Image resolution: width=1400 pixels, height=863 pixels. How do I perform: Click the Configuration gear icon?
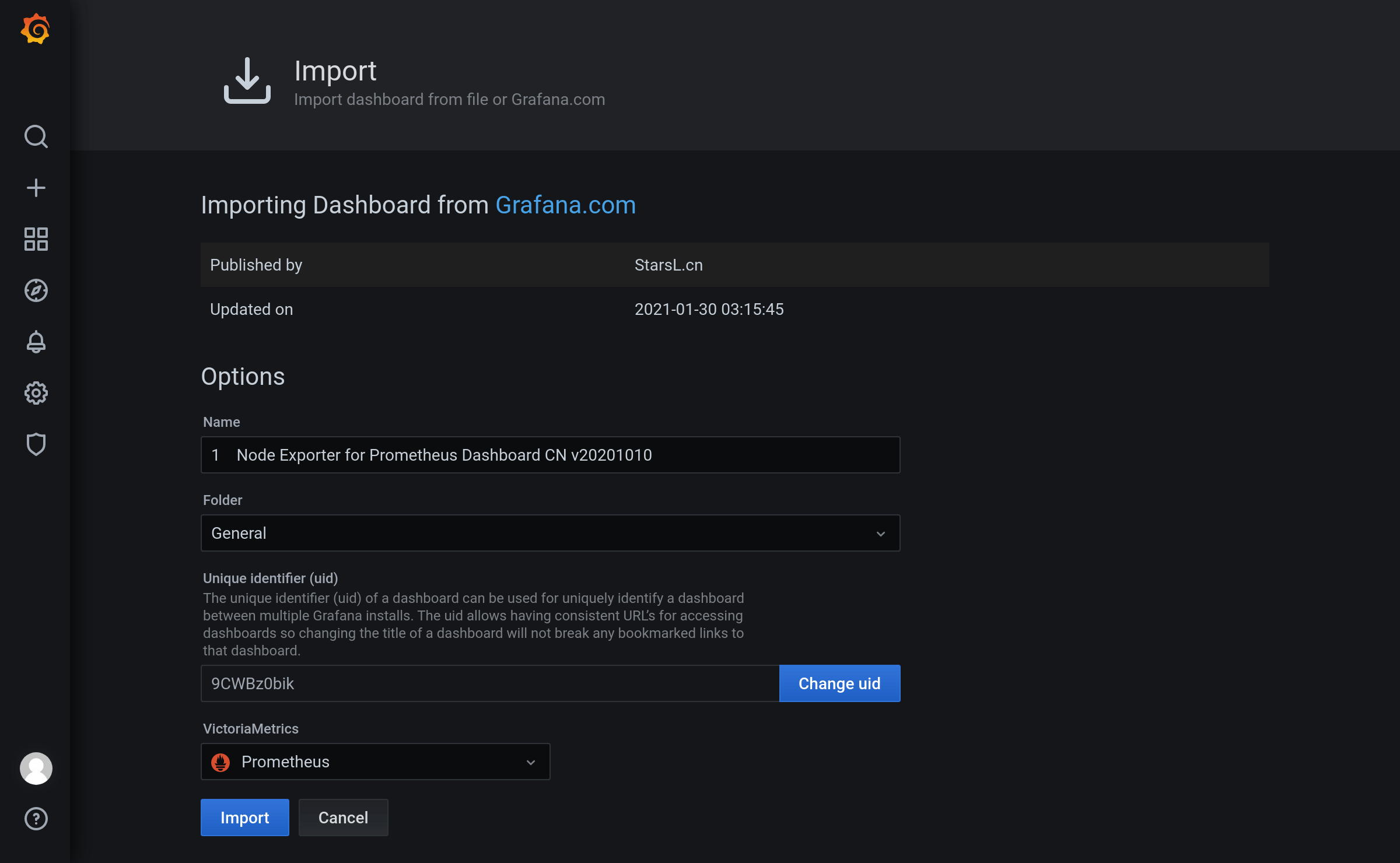point(35,392)
